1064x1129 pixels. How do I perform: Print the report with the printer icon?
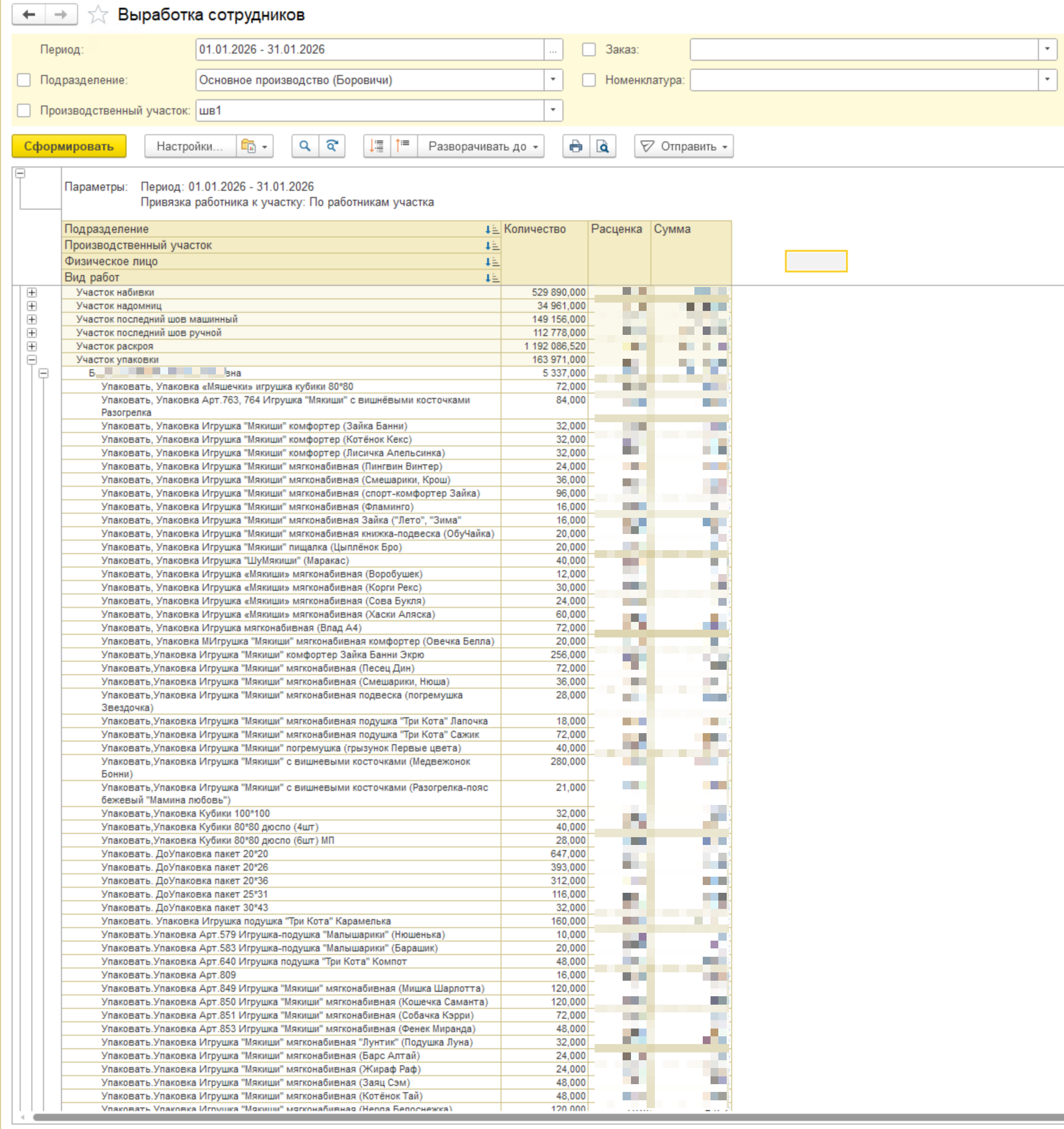coord(576,147)
